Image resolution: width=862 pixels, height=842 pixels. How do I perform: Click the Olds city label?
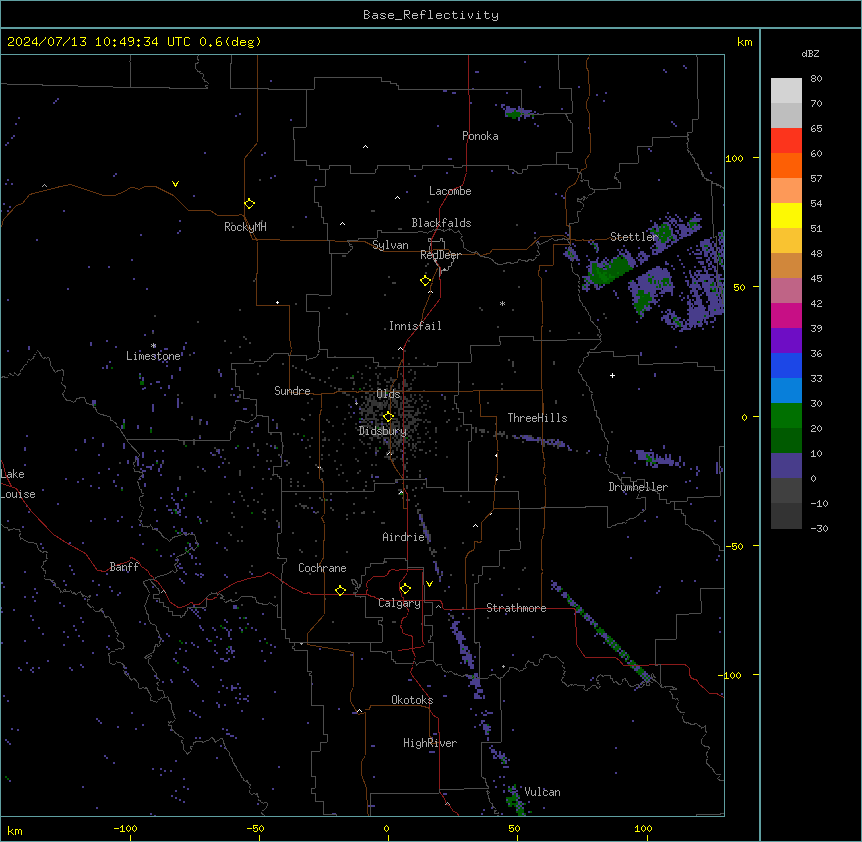pos(388,394)
